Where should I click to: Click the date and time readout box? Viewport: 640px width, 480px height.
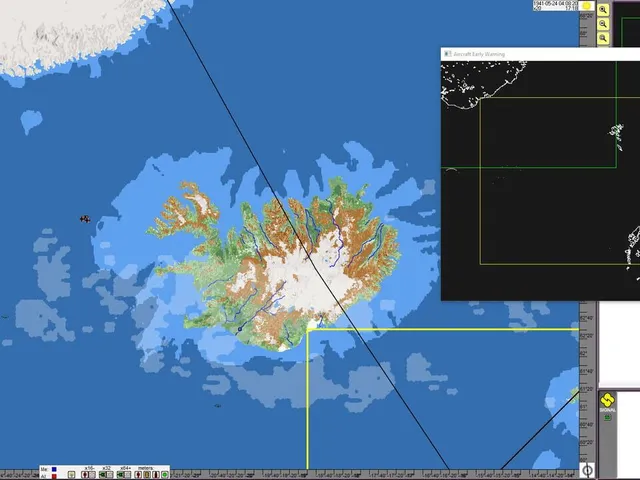pyautogui.click(x=556, y=5)
